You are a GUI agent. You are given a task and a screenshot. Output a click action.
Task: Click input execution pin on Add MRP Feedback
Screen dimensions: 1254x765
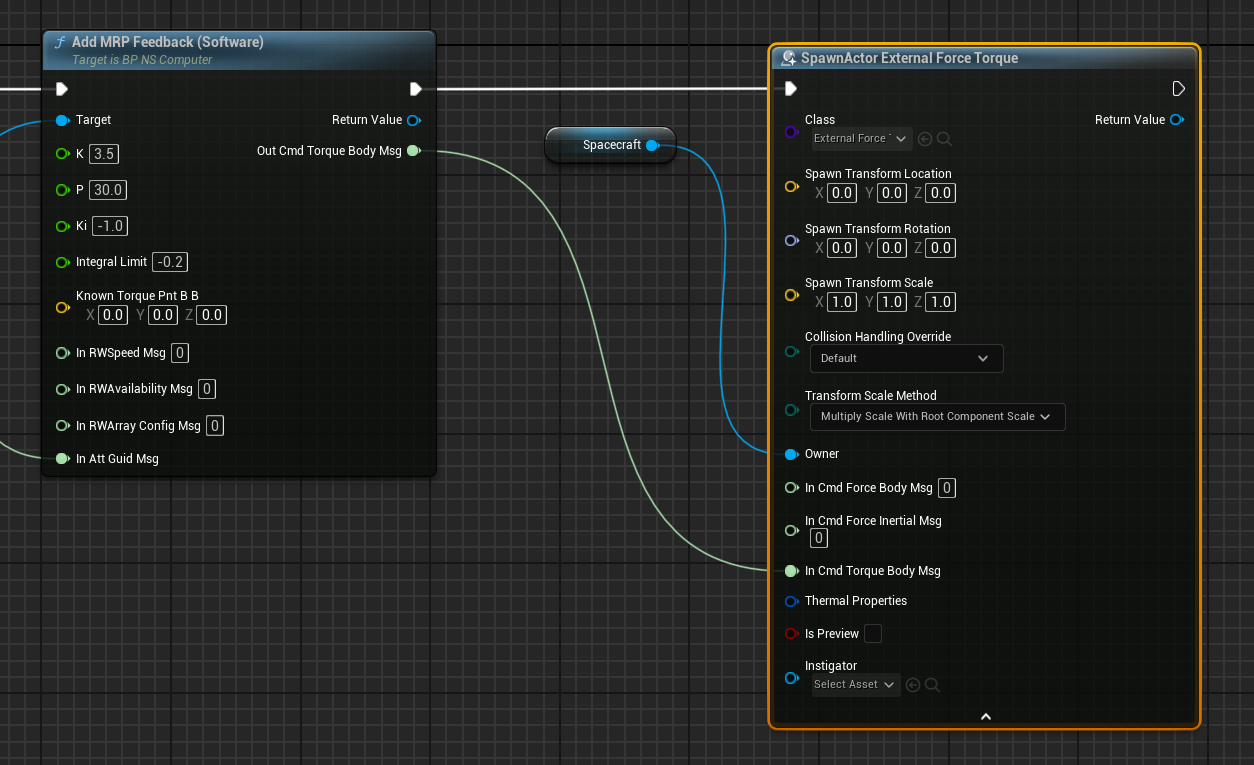(x=62, y=89)
